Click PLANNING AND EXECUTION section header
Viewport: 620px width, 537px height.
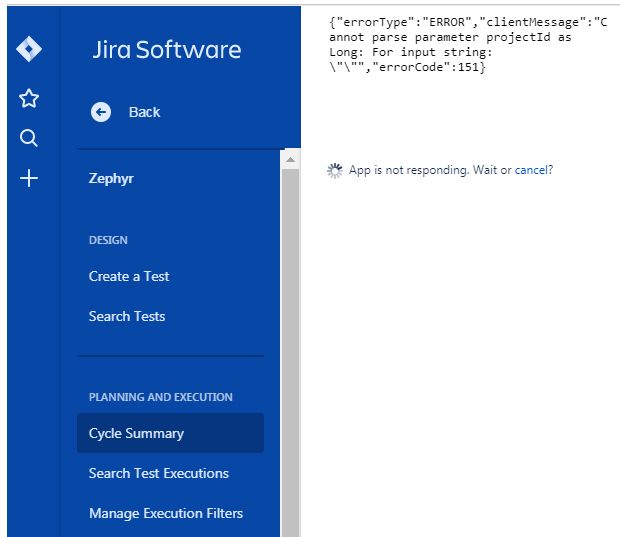pyautogui.click(x=161, y=397)
